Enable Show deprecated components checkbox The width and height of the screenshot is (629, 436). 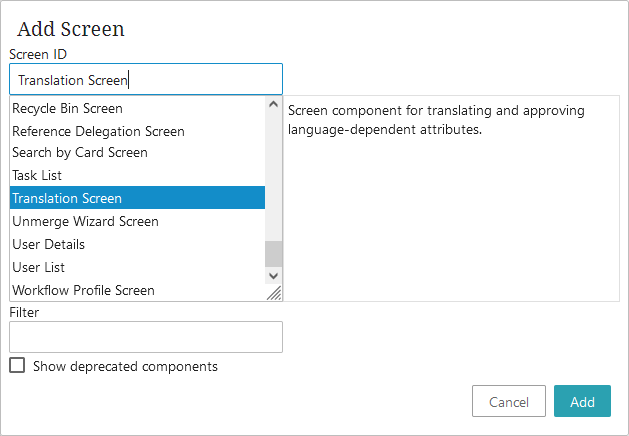17,365
